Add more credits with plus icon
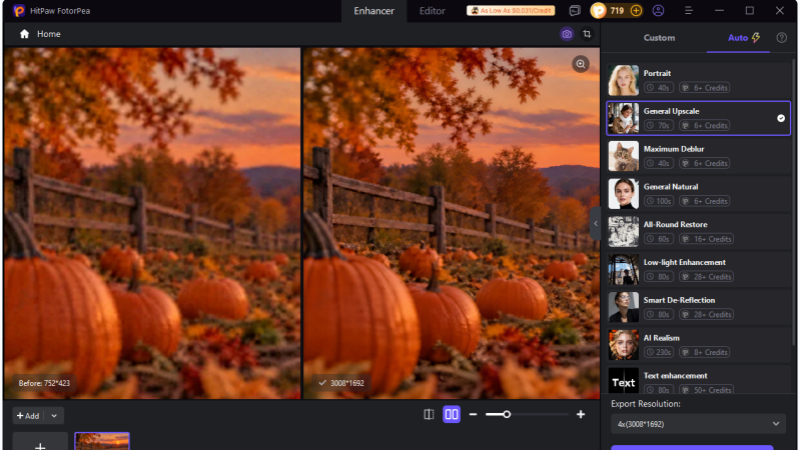This screenshot has width=800, height=450. [636, 11]
